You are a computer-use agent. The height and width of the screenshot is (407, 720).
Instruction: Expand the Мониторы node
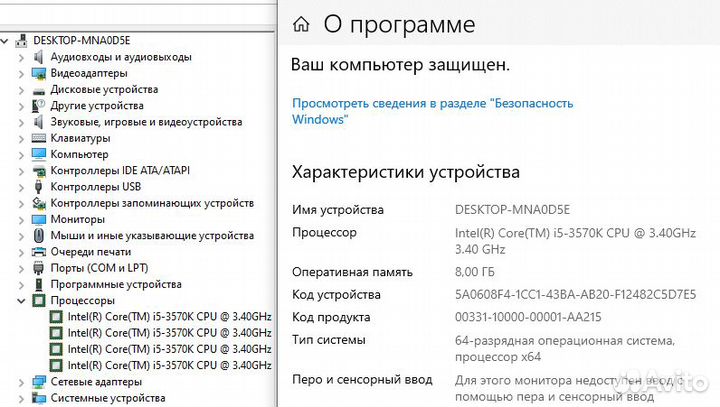[x=21, y=220]
